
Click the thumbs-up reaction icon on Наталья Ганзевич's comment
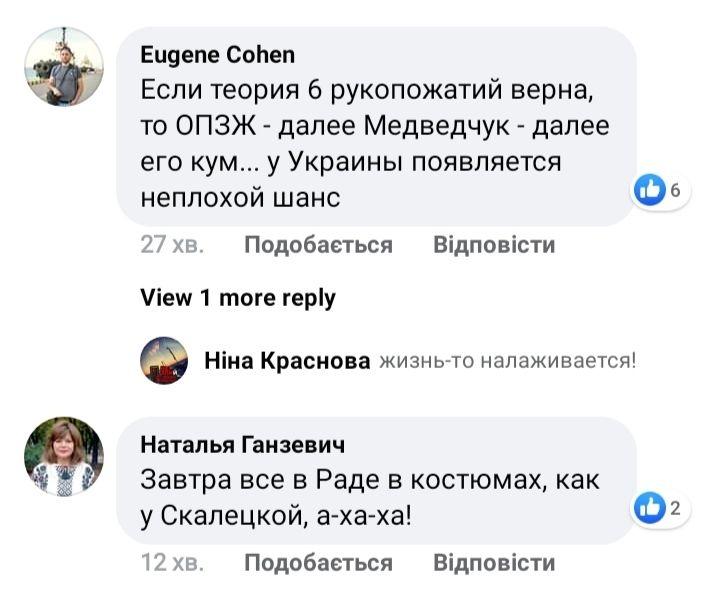click(651, 508)
